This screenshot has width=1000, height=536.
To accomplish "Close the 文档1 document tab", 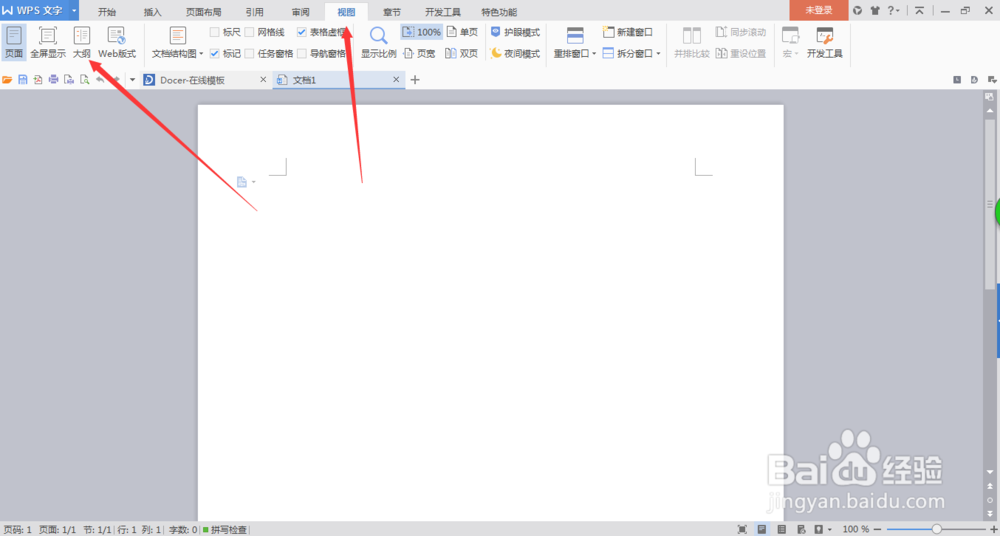I will point(395,80).
